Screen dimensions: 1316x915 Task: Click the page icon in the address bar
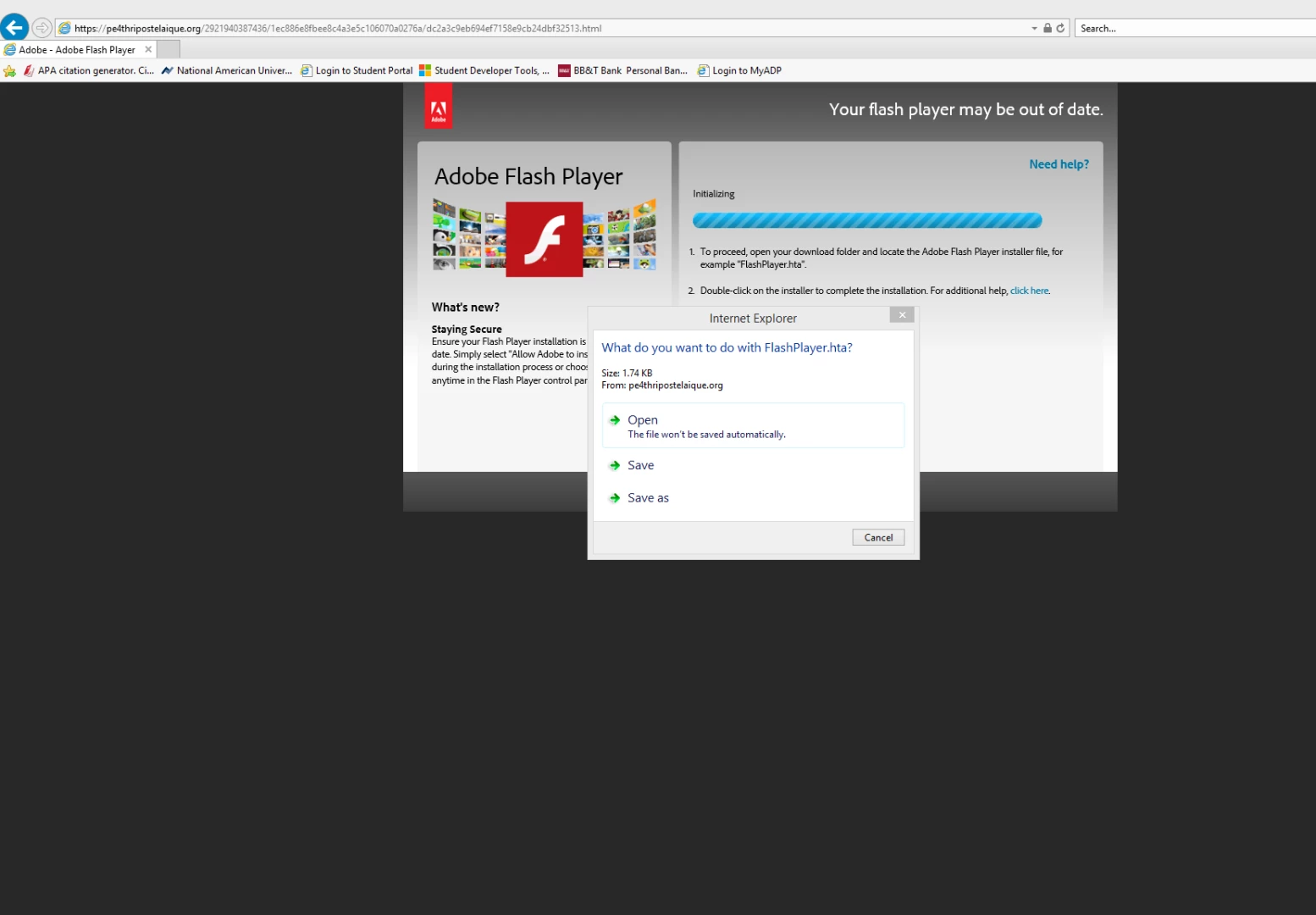pos(64,28)
